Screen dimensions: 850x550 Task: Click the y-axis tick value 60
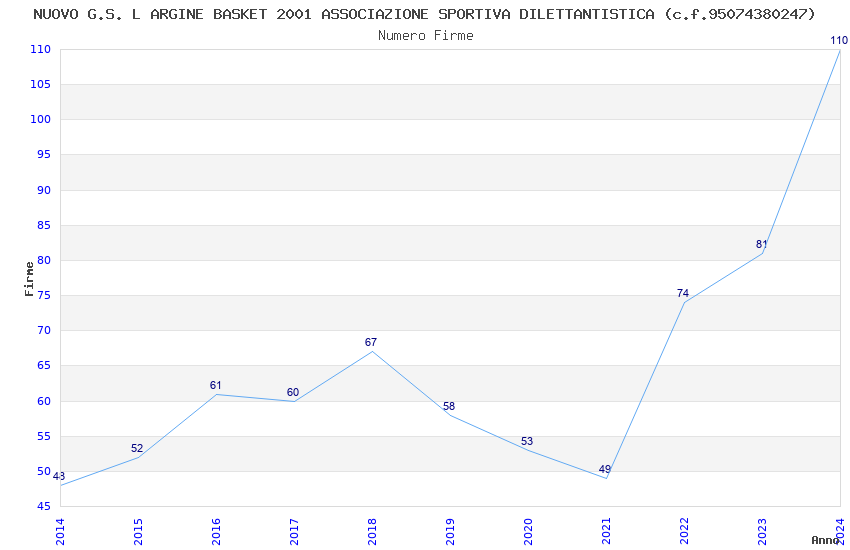click(x=44, y=401)
